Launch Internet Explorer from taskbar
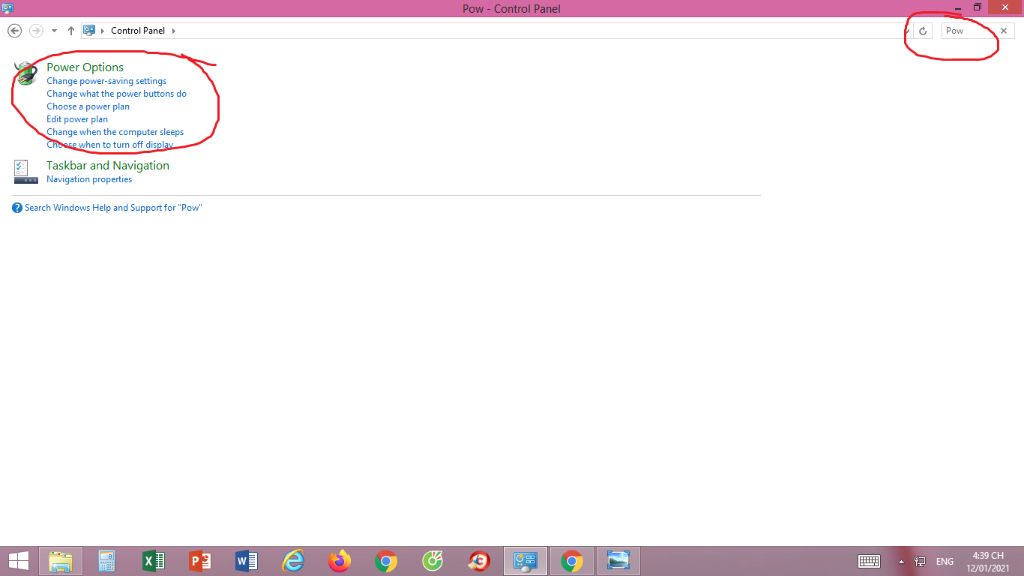This screenshot has width=1024, height=576. [293, 561]
